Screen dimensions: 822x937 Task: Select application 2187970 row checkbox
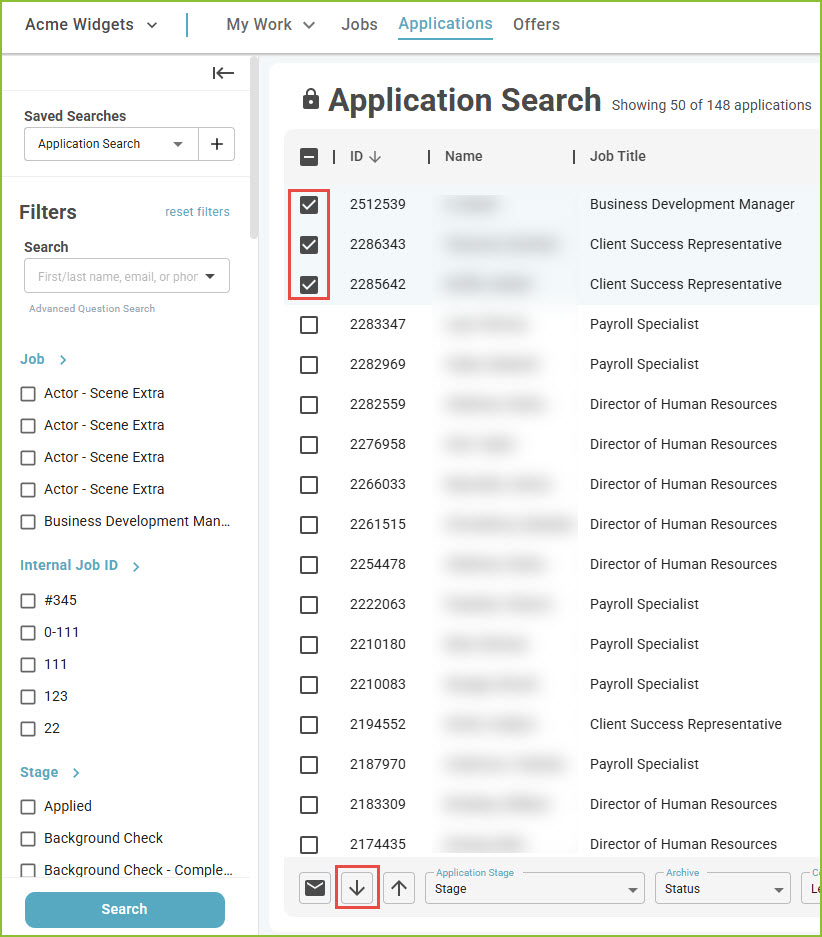click(x=309, y=765)
